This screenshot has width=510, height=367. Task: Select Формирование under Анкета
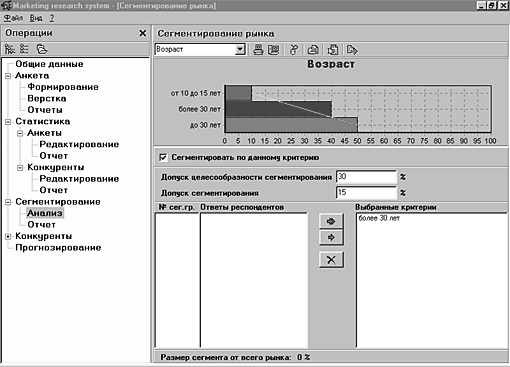(63, 87)
